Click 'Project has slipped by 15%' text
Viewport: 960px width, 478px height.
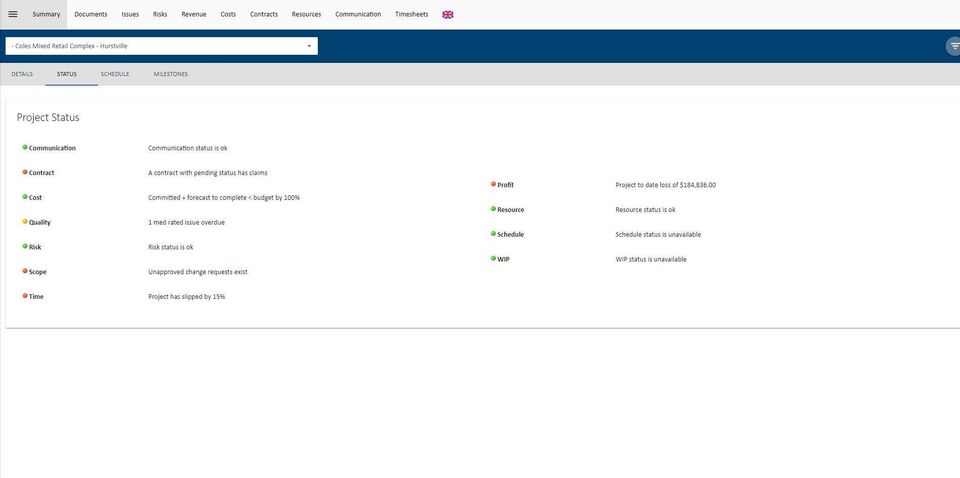click(187, 297)
